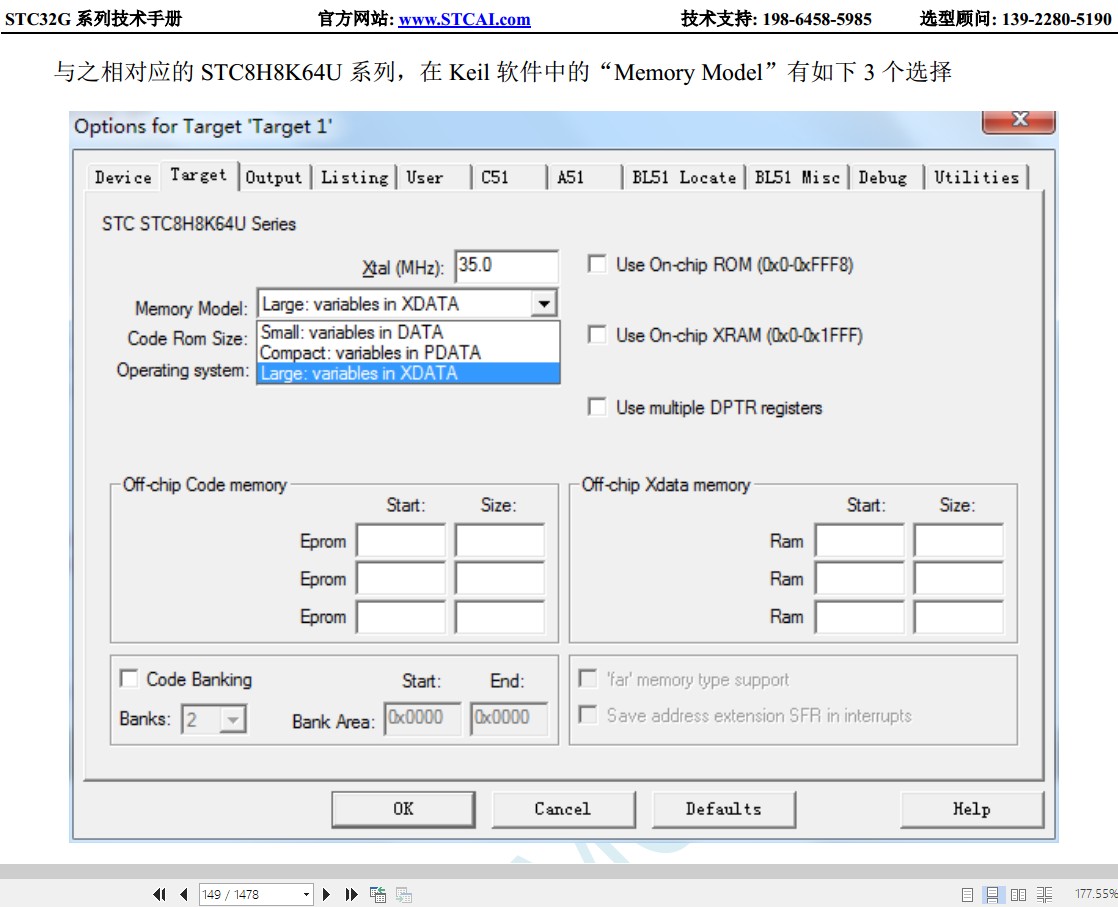Open the Output tab

tap(274, 178)
